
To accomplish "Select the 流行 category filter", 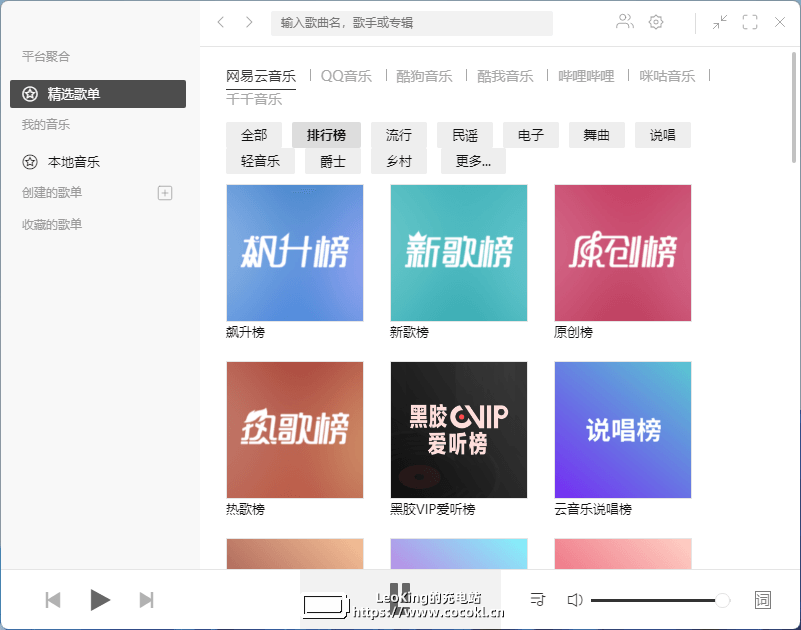I will [399, 135].
